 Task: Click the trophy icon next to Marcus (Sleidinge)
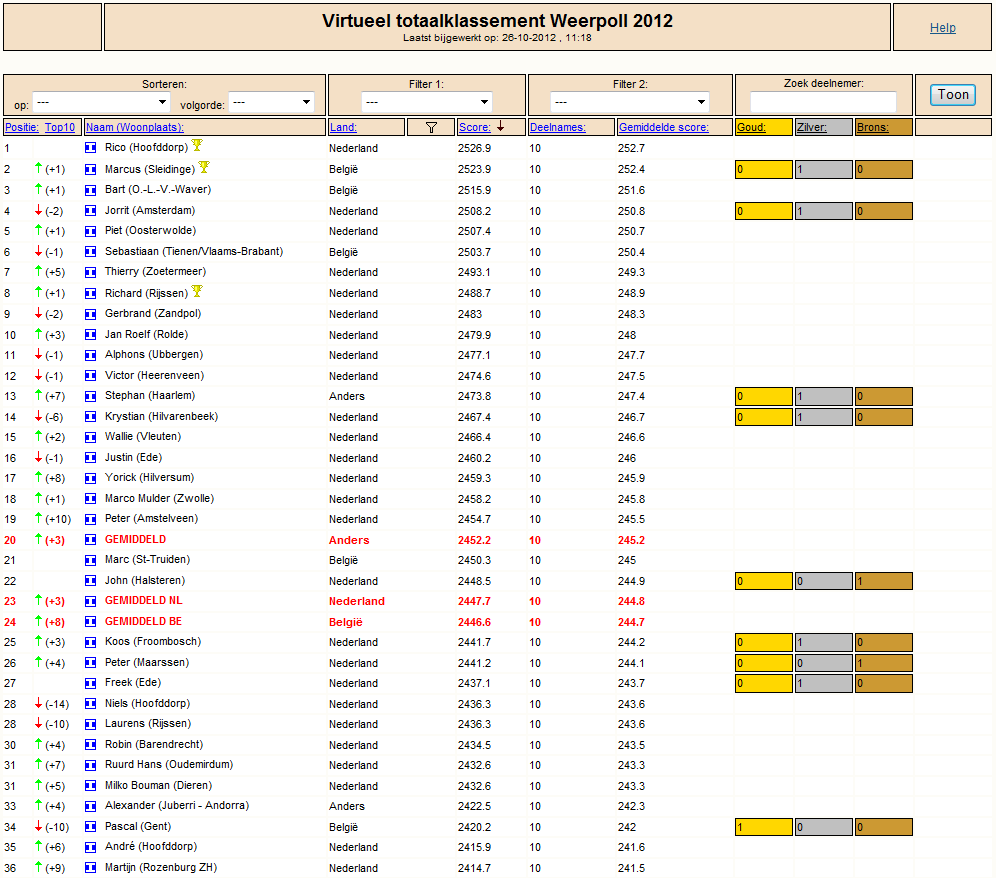[x=204, y=167]
